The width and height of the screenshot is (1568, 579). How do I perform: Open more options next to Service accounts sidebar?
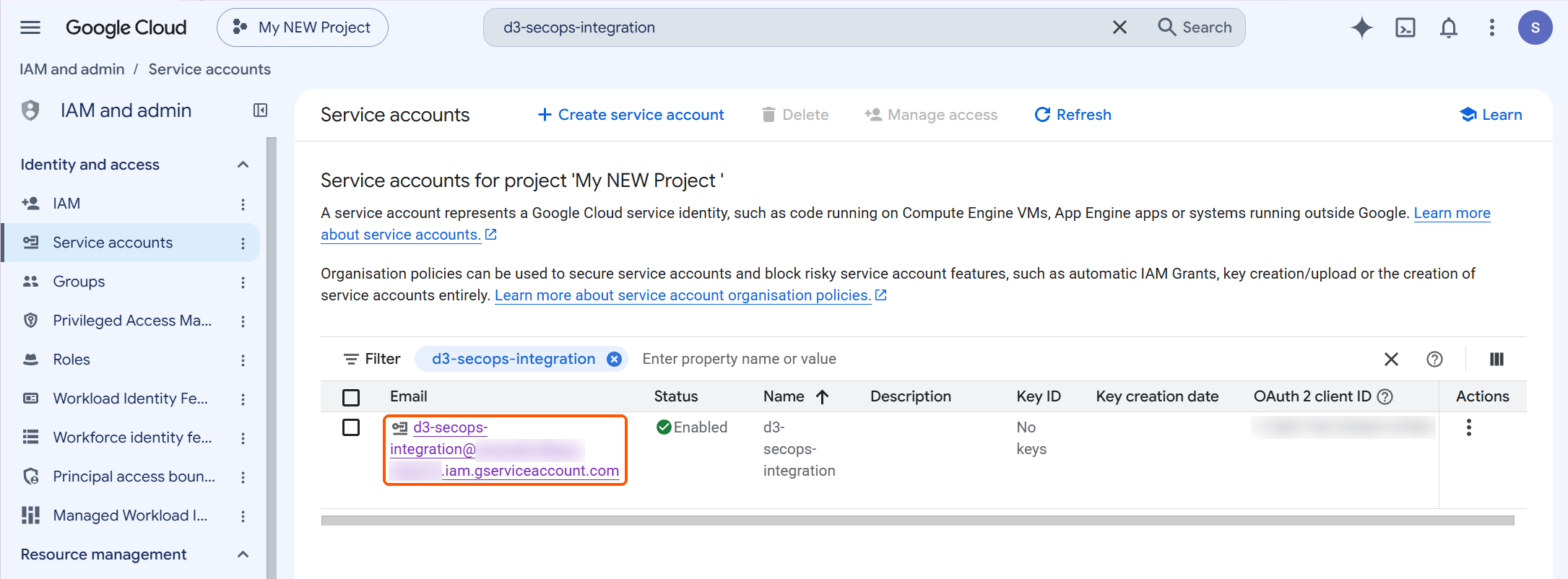[x=243, y=243]
